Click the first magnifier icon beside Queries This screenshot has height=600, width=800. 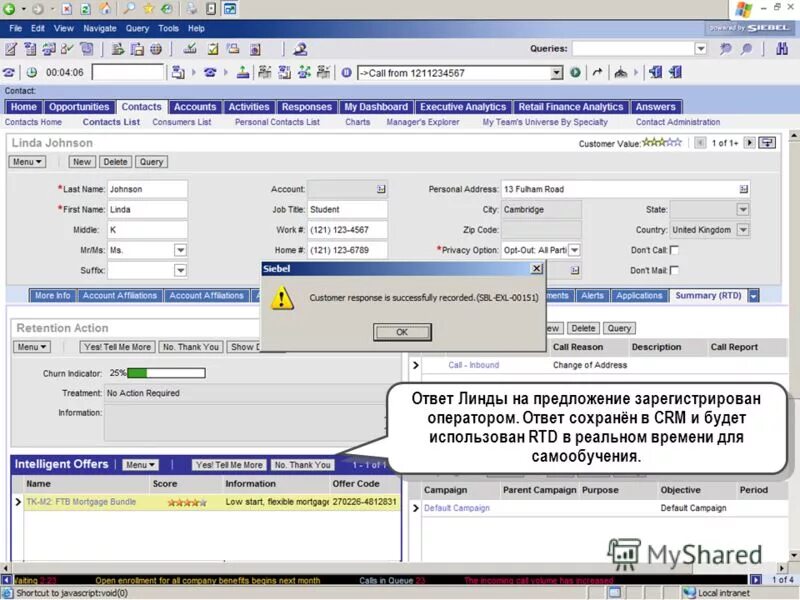coord(726,49)
